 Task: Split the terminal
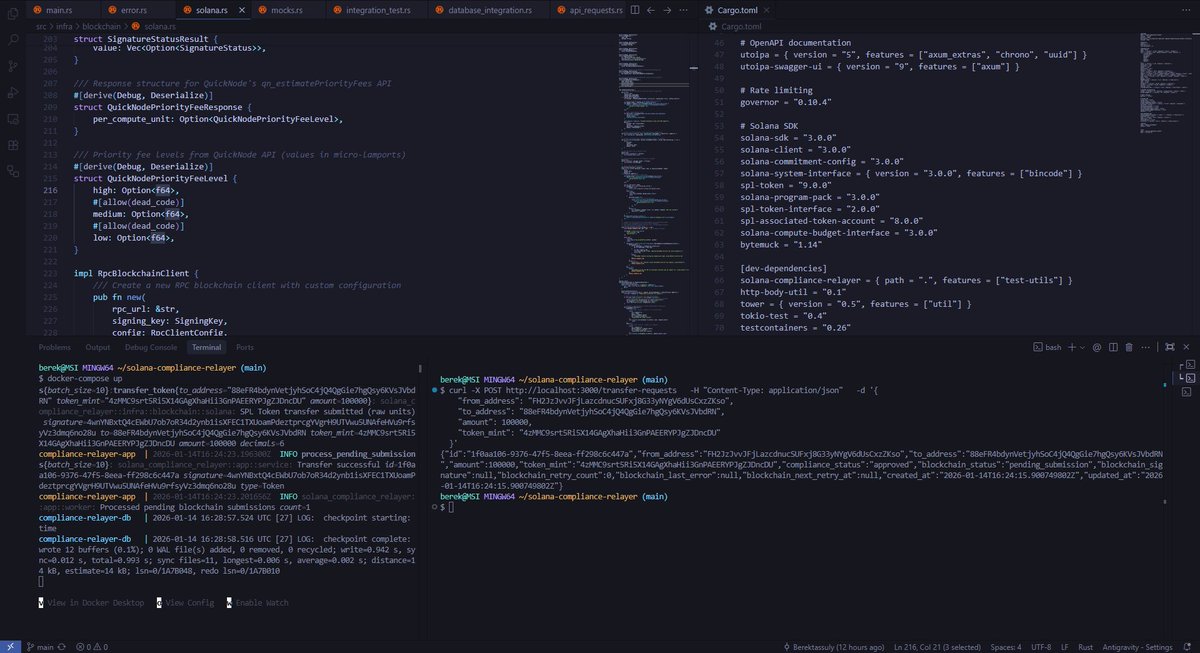coord(1113,347)
